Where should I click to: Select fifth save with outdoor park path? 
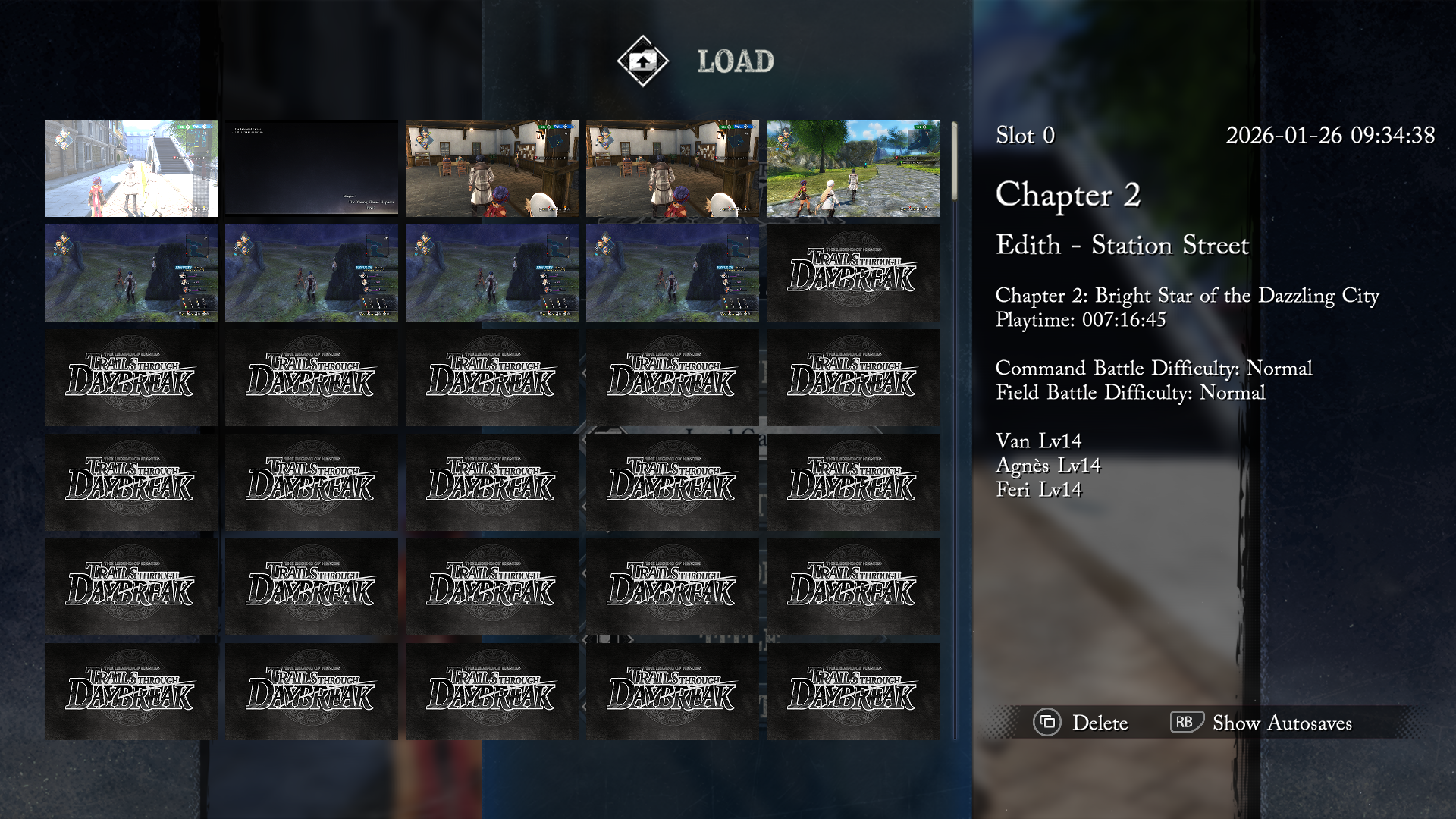click(x=853, y=168)
